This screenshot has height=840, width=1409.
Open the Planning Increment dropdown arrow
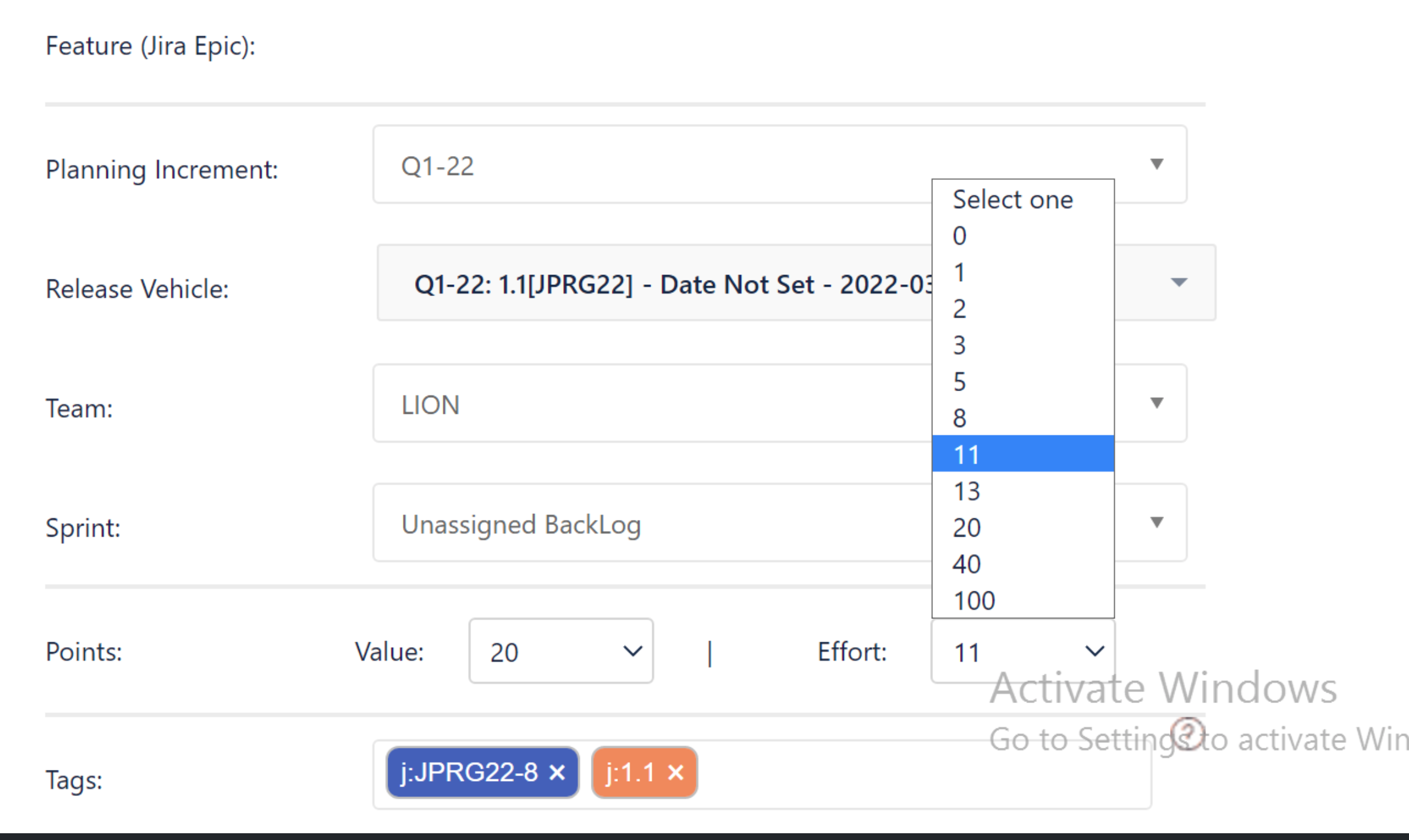1157,165
